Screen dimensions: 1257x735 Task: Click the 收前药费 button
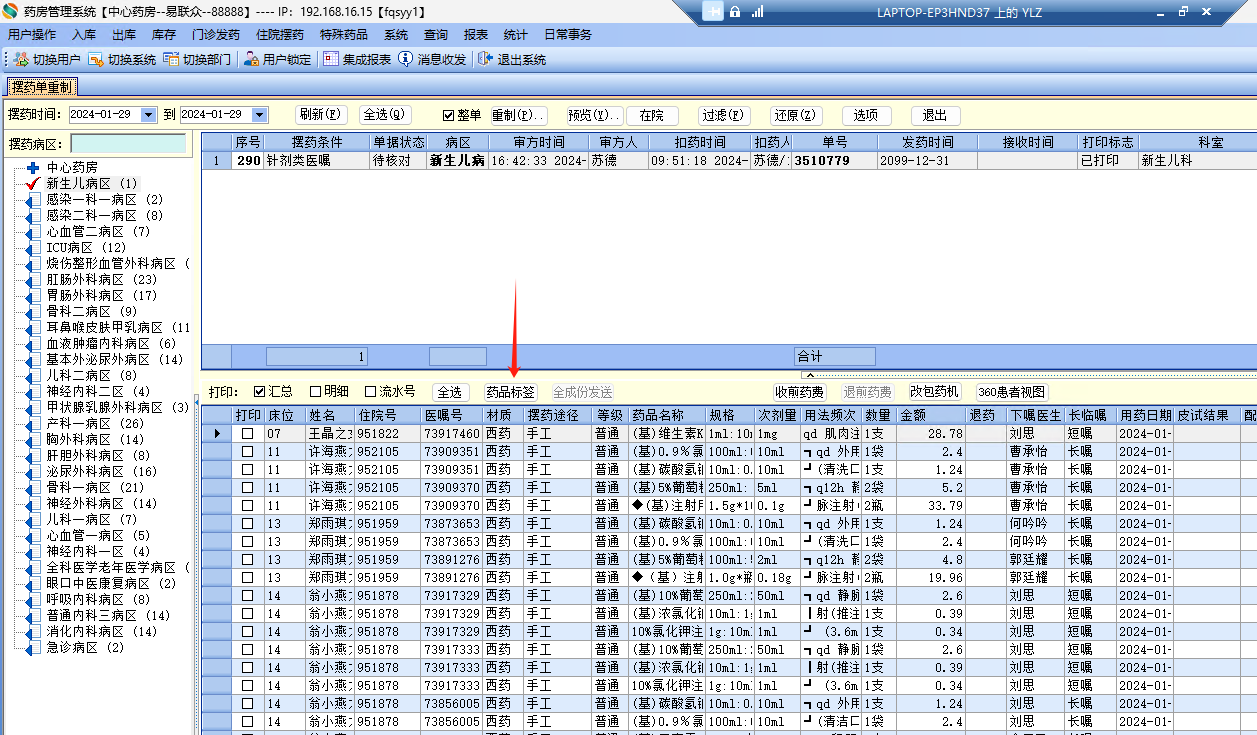pos(799,392)
